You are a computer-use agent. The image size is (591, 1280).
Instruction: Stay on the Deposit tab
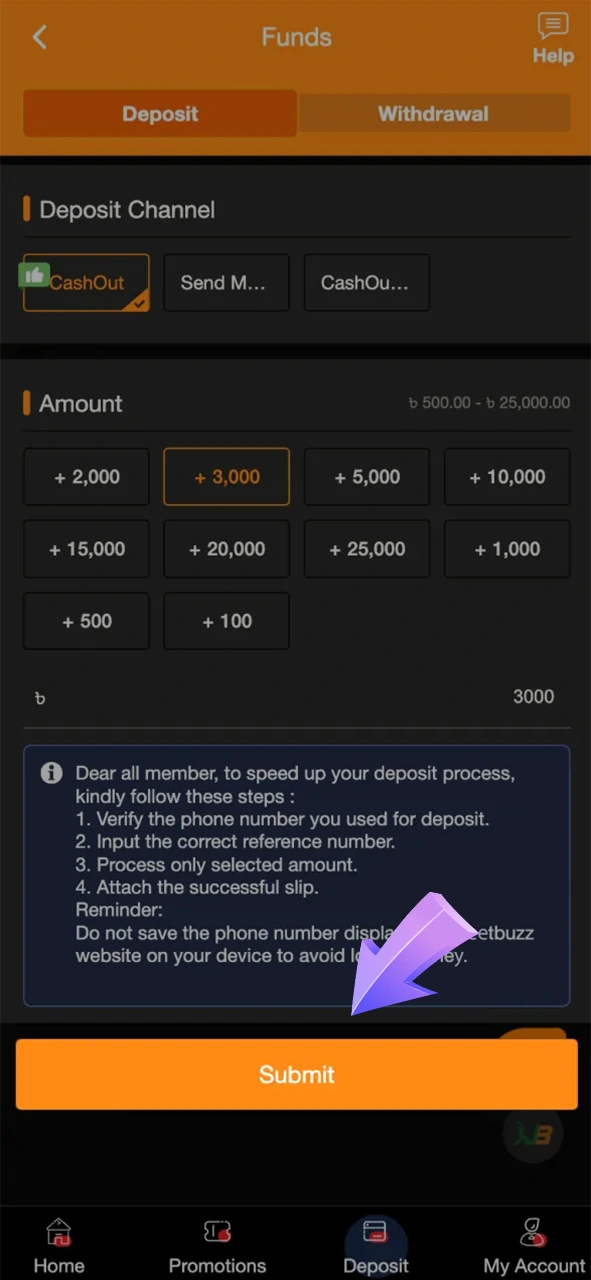(159, 113)
